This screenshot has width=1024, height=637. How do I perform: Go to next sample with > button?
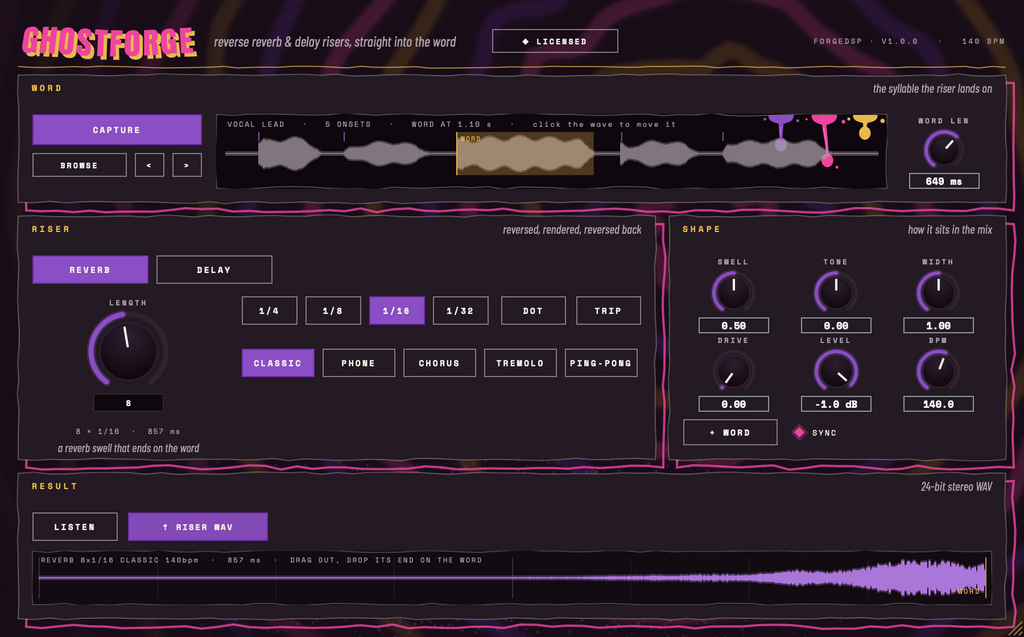tap(187, 165)
